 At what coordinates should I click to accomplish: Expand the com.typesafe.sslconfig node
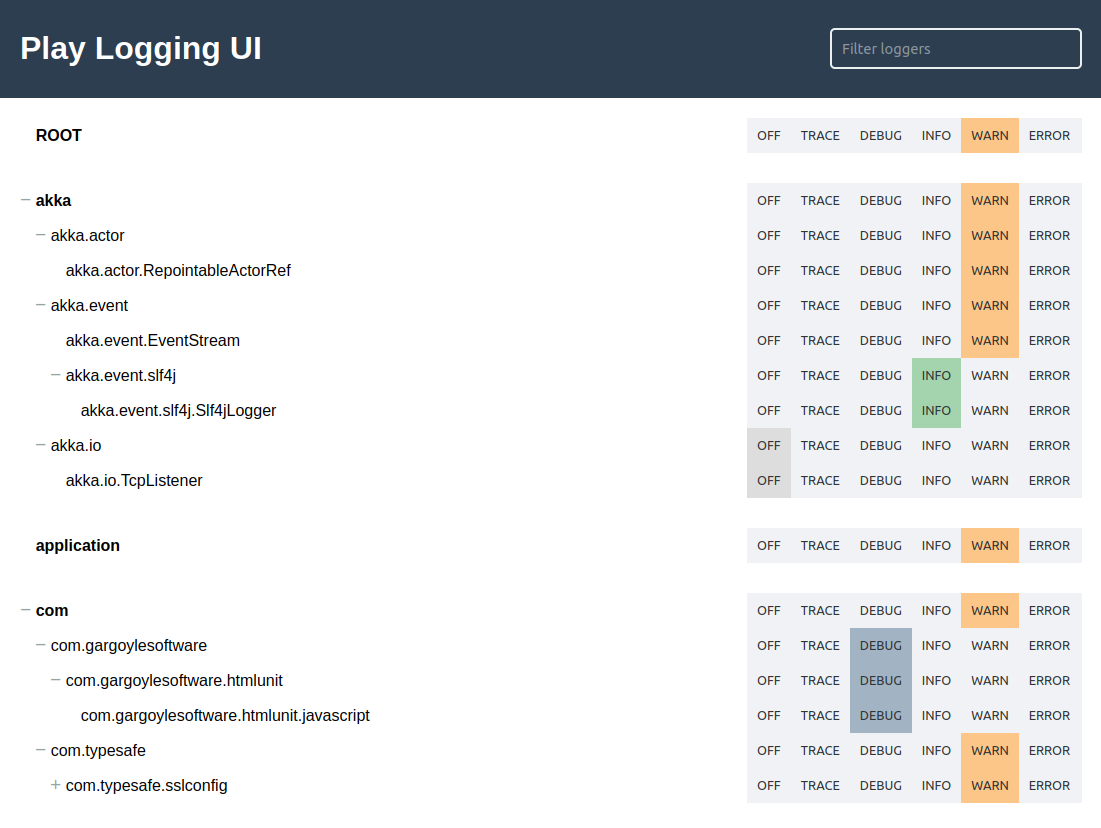(55, 784)
